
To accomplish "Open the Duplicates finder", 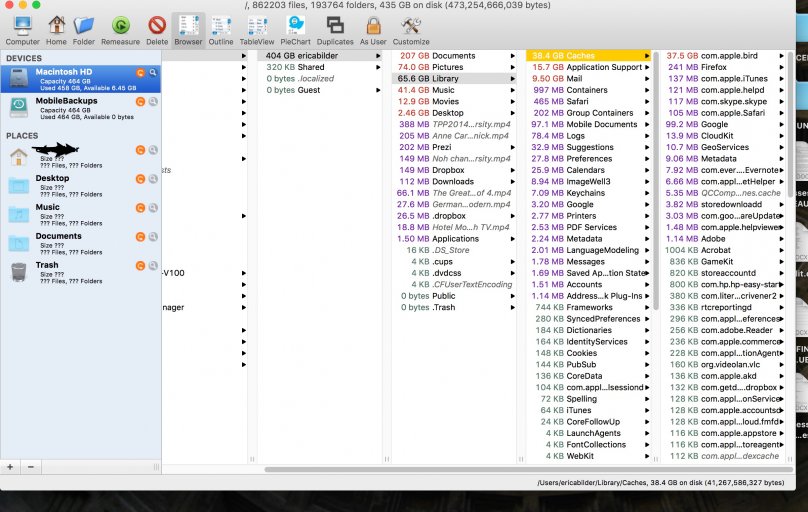I will click(x=335, y=27).
